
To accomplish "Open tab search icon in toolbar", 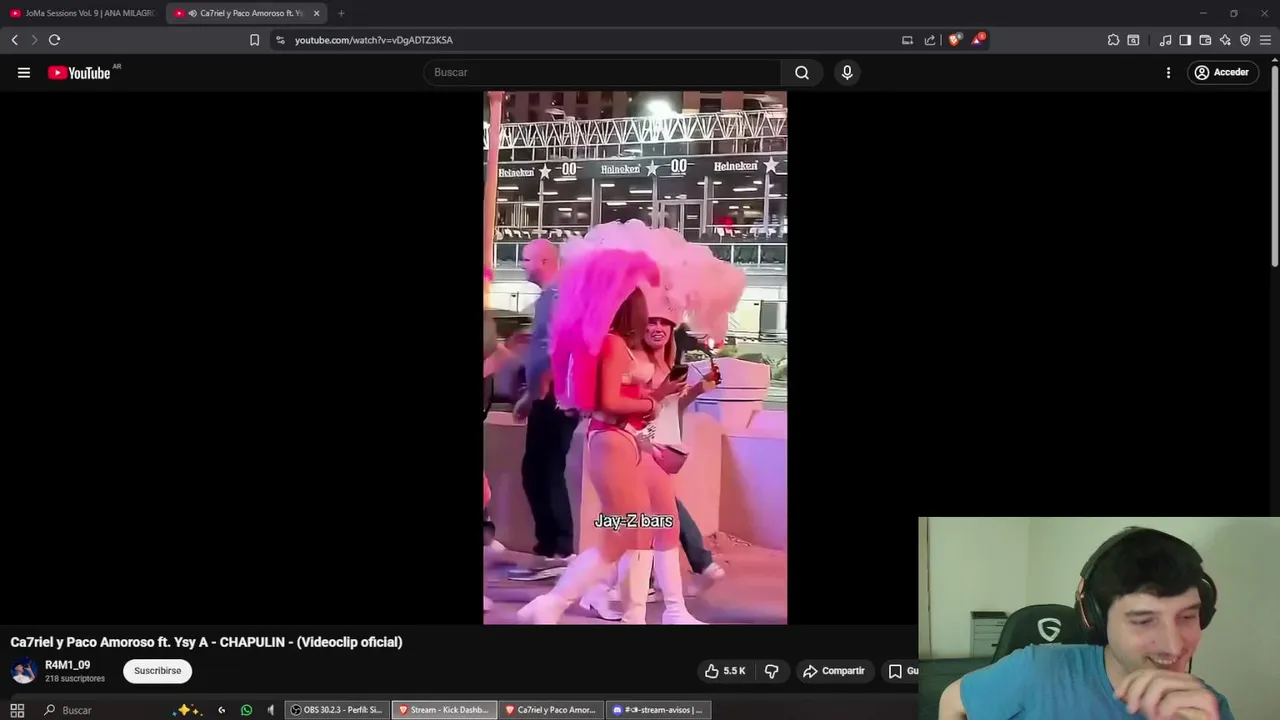I will (x=1133, y=40).
